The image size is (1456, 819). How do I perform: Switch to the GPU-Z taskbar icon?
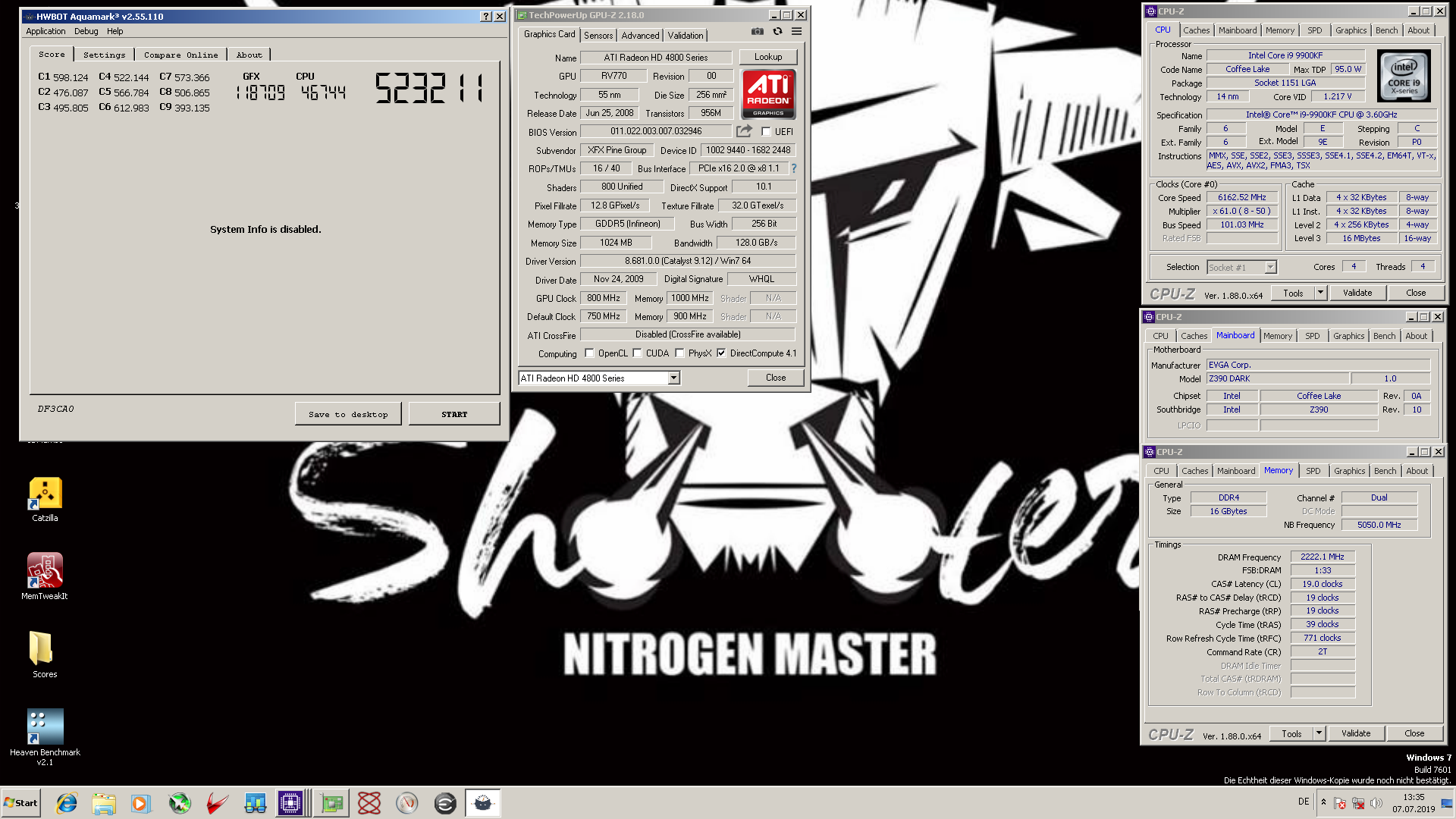(x=331, y=803)
